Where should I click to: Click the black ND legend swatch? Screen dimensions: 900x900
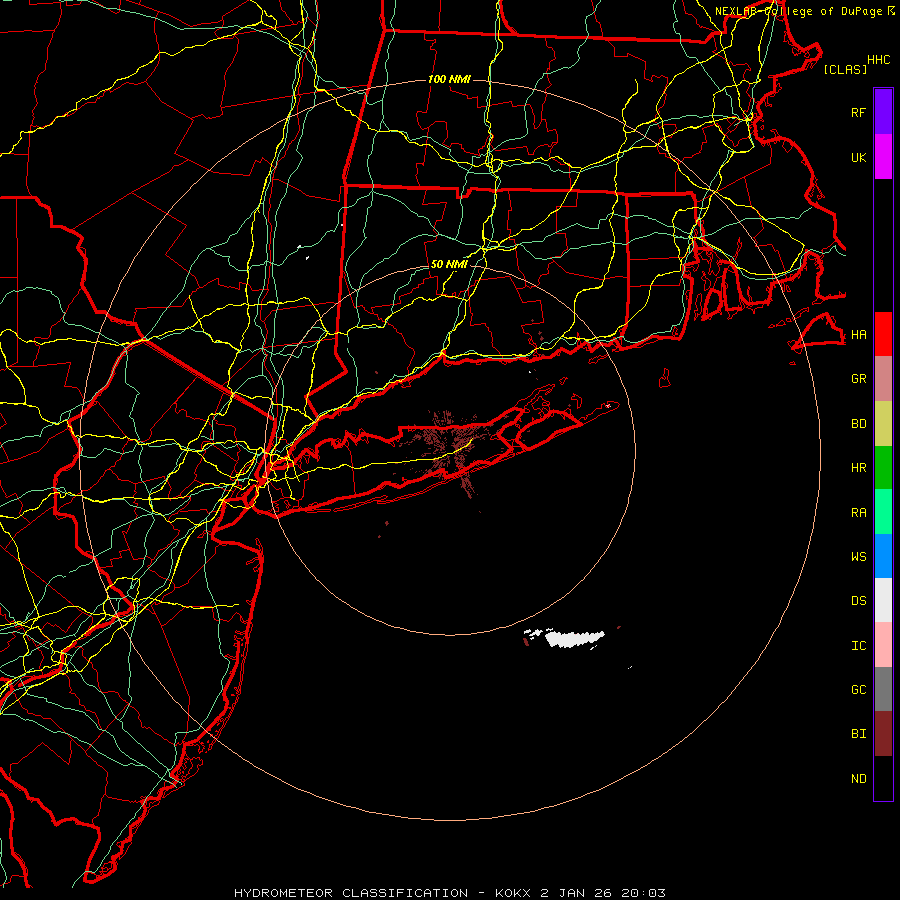[x=883, y=778]
